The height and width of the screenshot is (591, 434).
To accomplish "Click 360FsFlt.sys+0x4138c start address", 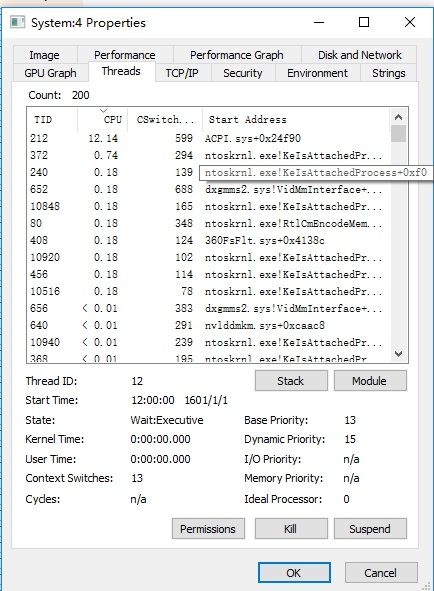I will tap(265, 240).
